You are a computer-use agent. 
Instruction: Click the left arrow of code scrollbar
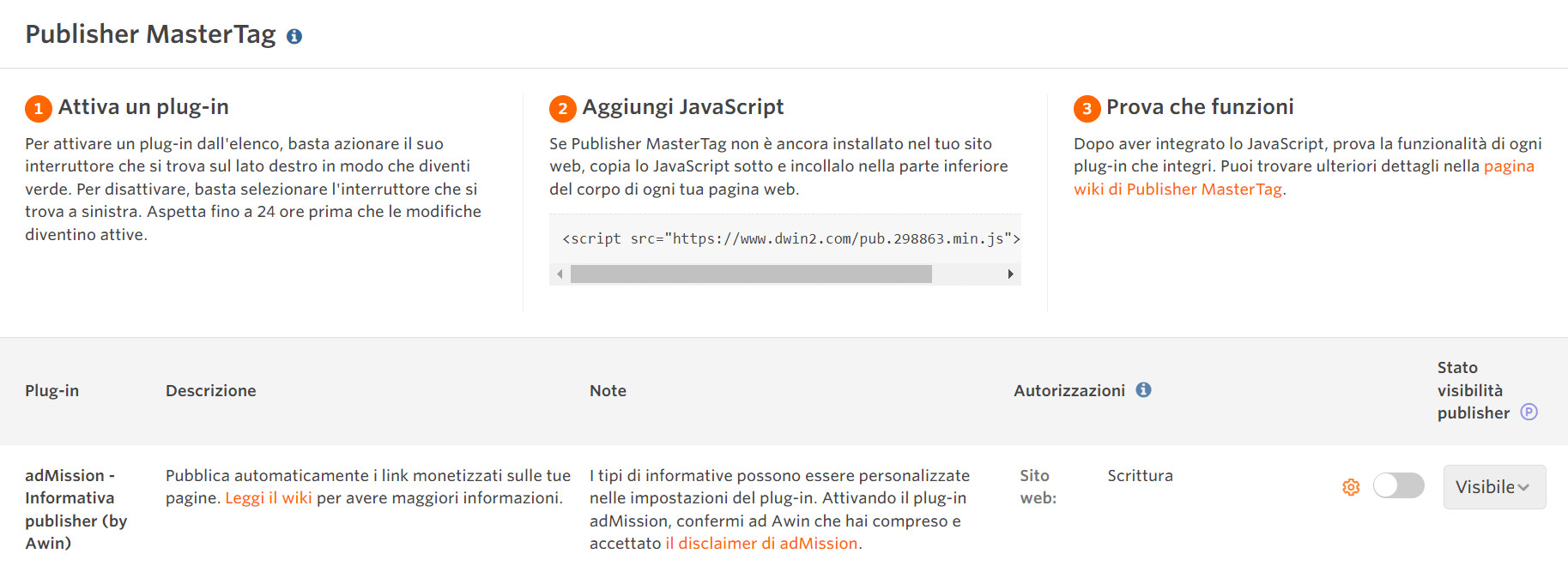[560, 274]
